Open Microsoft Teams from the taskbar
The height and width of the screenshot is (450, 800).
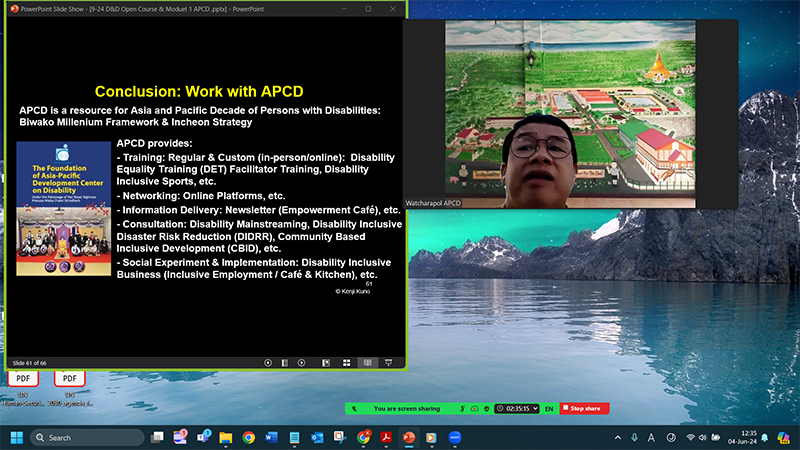pos(204,438)
